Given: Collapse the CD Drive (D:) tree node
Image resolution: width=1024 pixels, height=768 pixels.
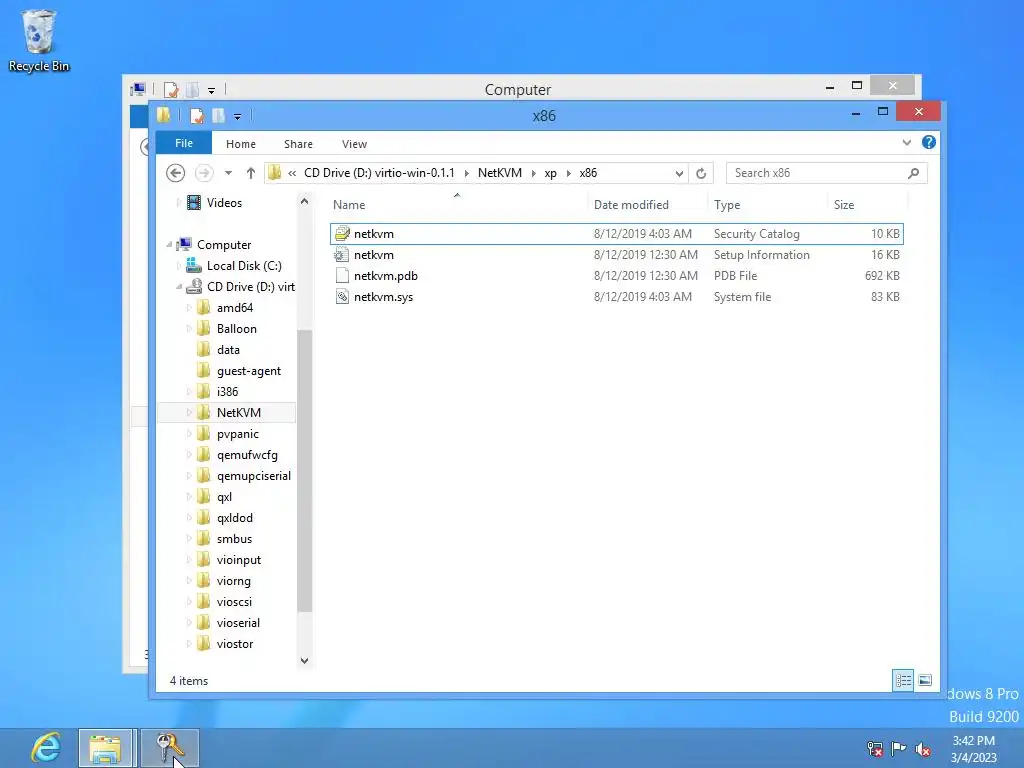Looking at the screenshot, I should [x=179, y=287].
